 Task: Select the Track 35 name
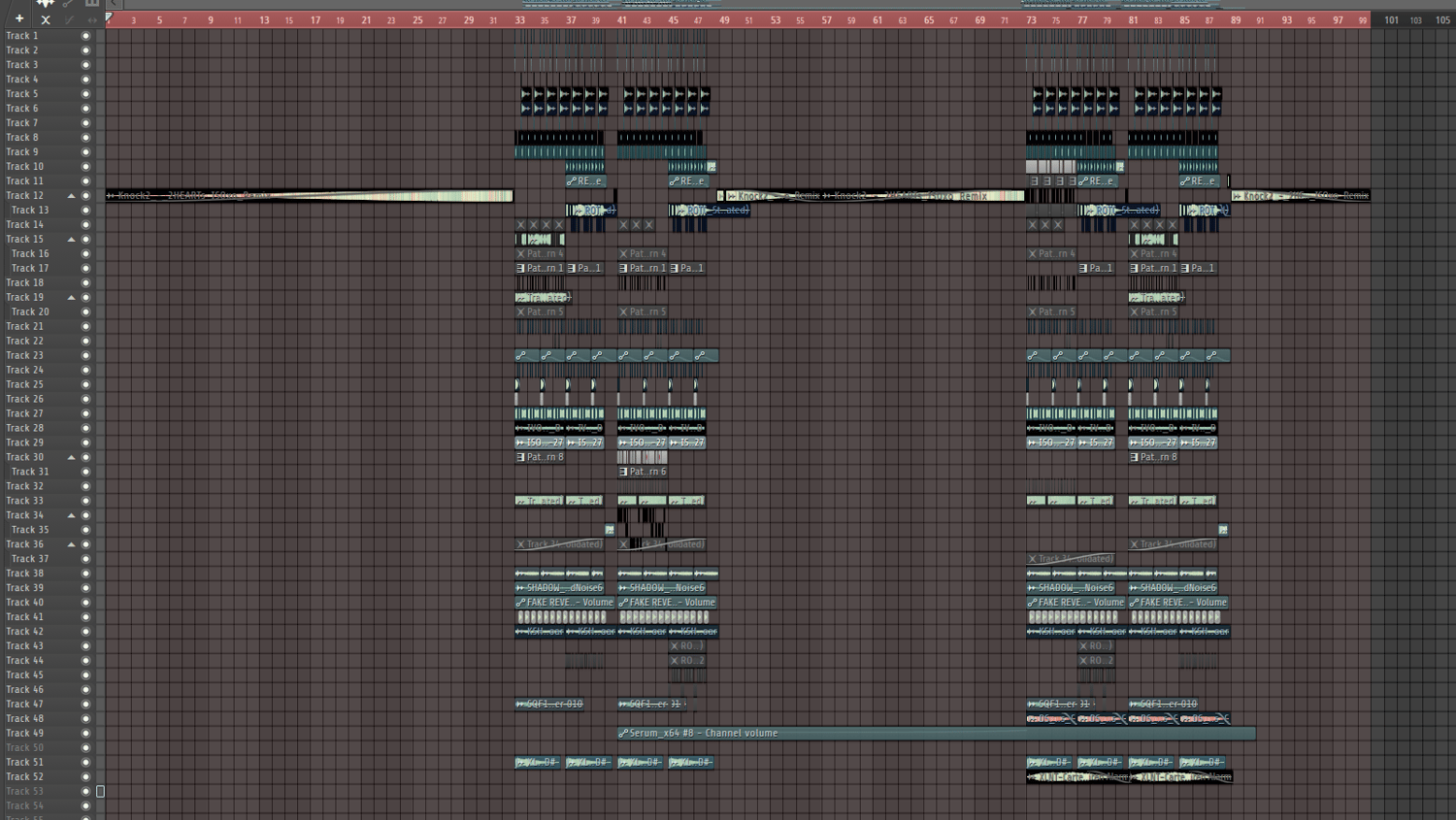30,530
